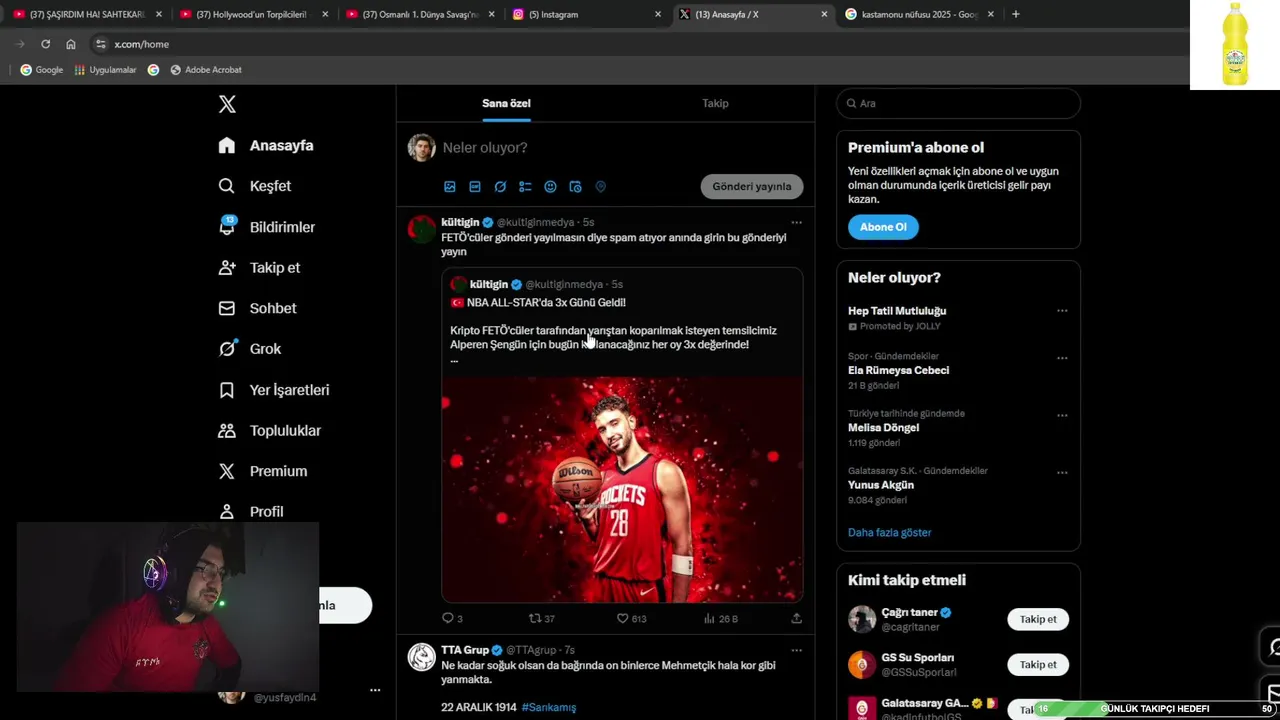Follow GS Su Sporları with Takip et
The height and width of the screenshot is (720, 1280).
[1038, 665]
